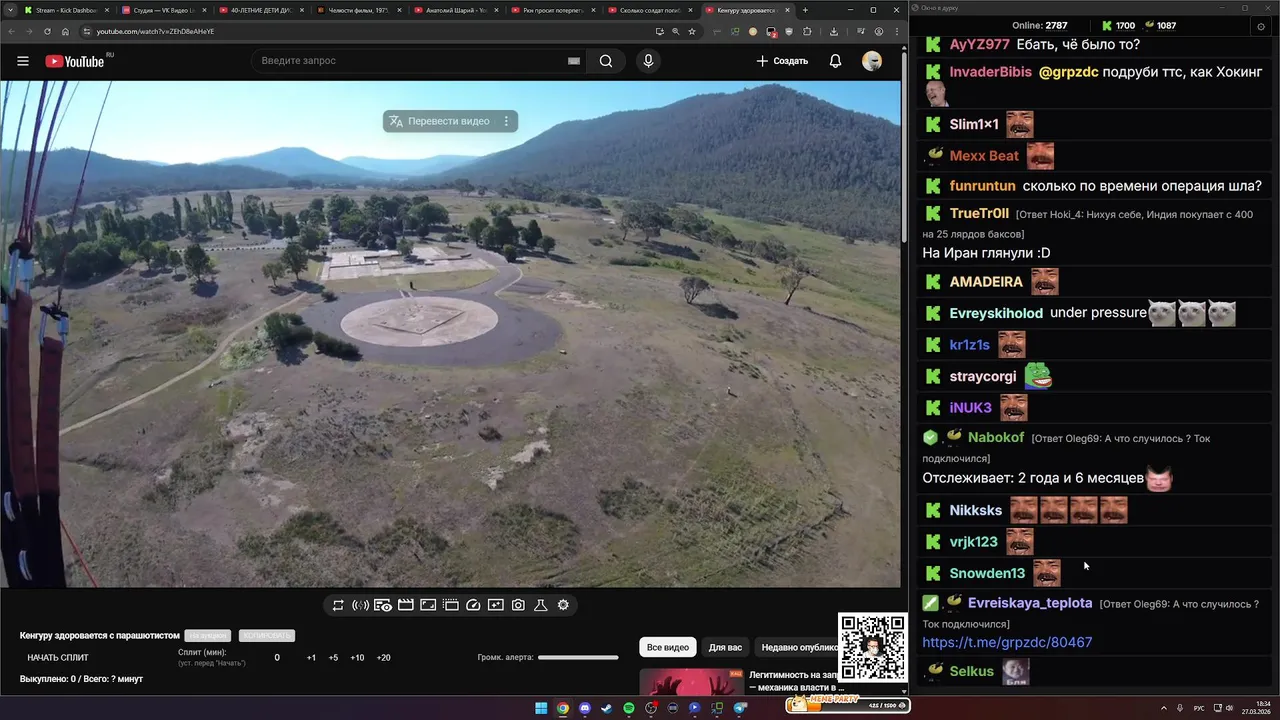The height and width of the screenshot is (720, 1280).
Task: Select the Для вас filter chip
Action: click(x=725, y=647)
